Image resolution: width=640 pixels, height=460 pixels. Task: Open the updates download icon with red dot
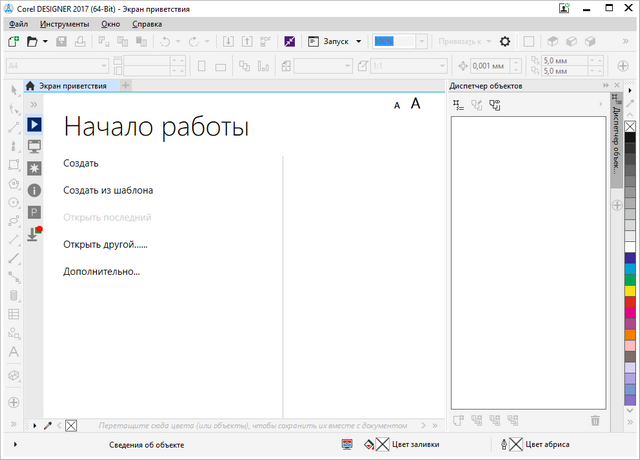click(34, 234)
